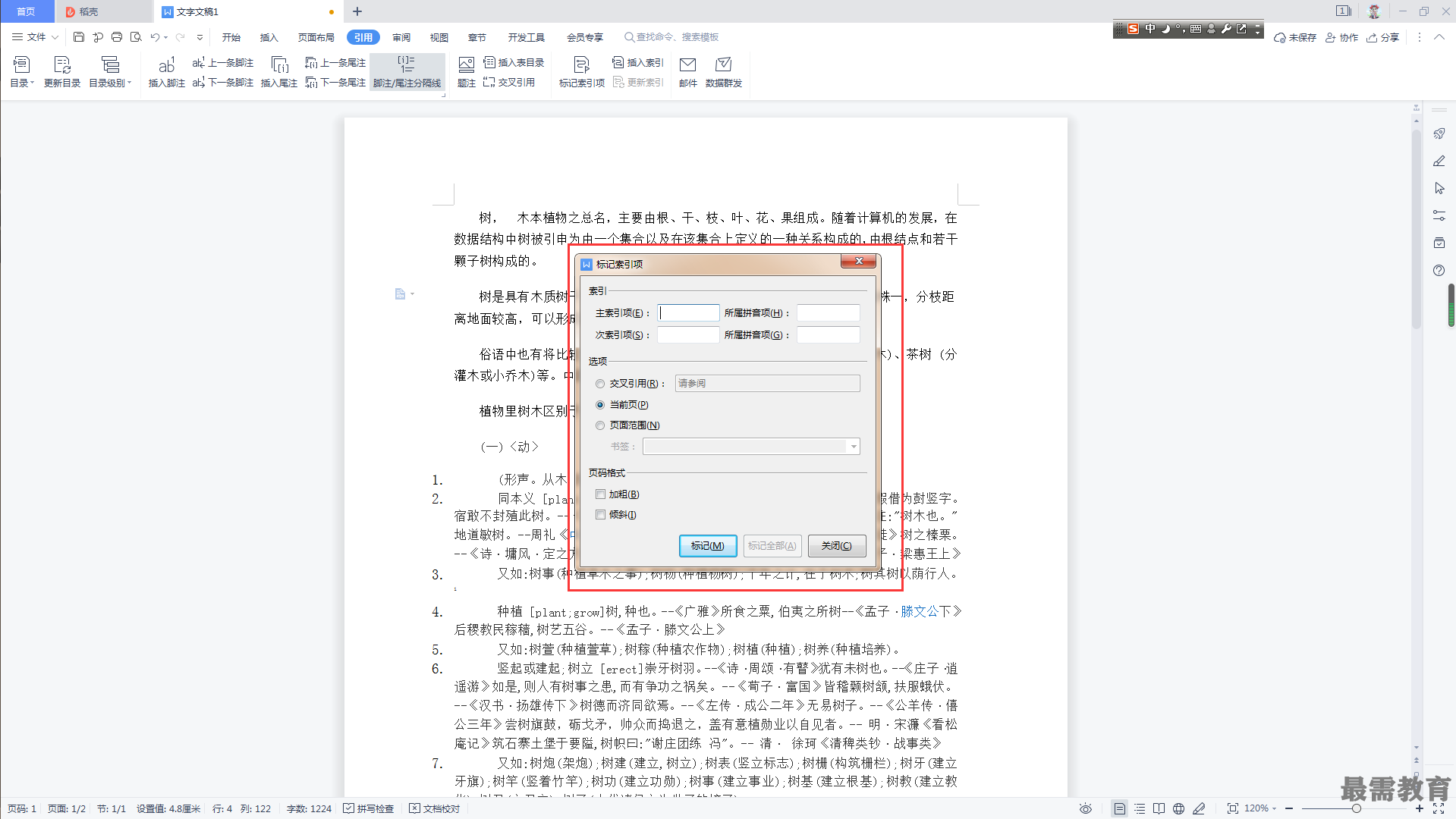The width and height of the screenshot is (1456, 819).
Task: Open quick access toolbar customize dropdown
Action: [x=200, y=36]
